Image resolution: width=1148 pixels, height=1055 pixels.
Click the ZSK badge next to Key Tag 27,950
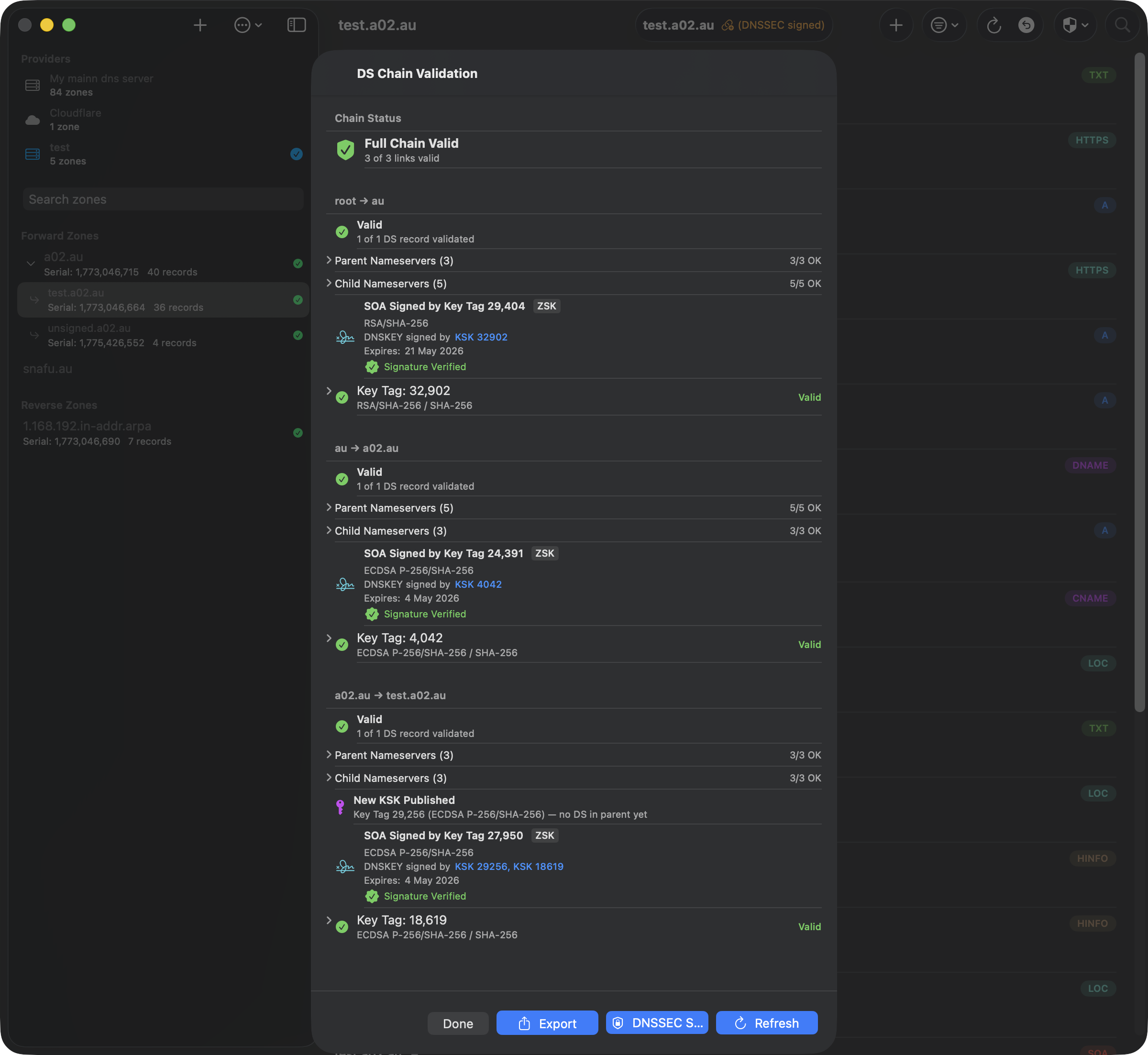(545, 835)
